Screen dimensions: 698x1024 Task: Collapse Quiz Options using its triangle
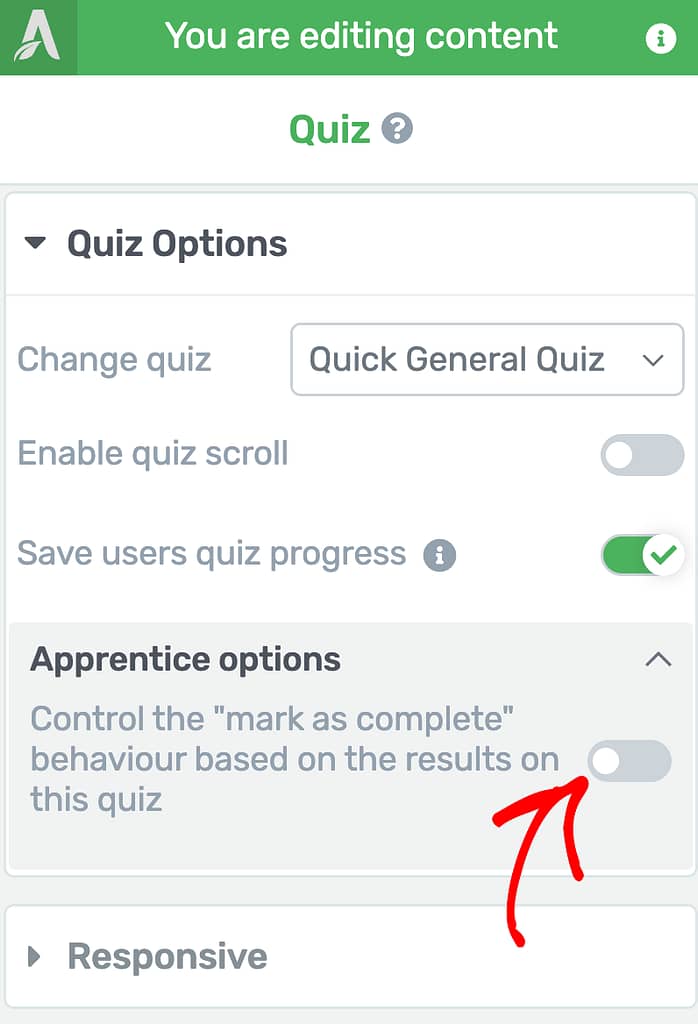pyautogui.click(x=36, y=243)
